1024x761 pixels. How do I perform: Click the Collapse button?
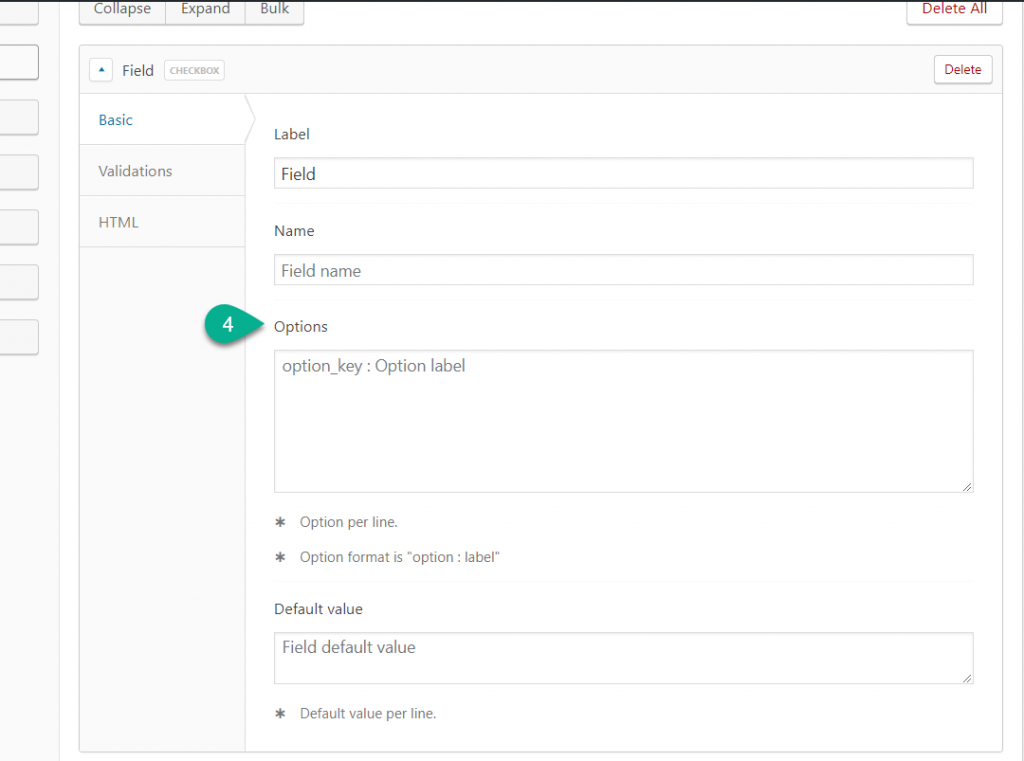pos(121,8)
